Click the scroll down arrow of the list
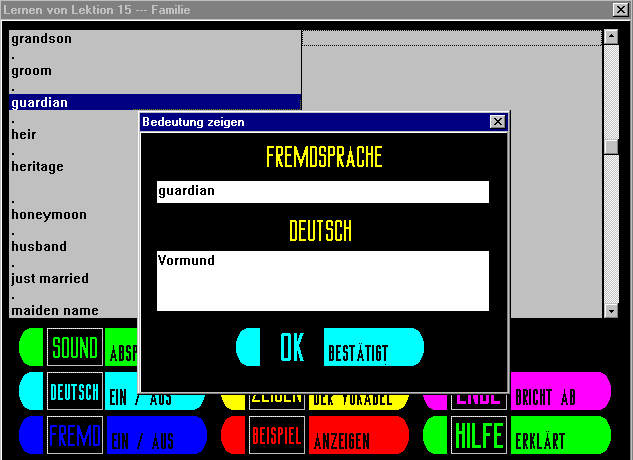The width and height of the screenshot is (633, 460). (x=610, y=311)
